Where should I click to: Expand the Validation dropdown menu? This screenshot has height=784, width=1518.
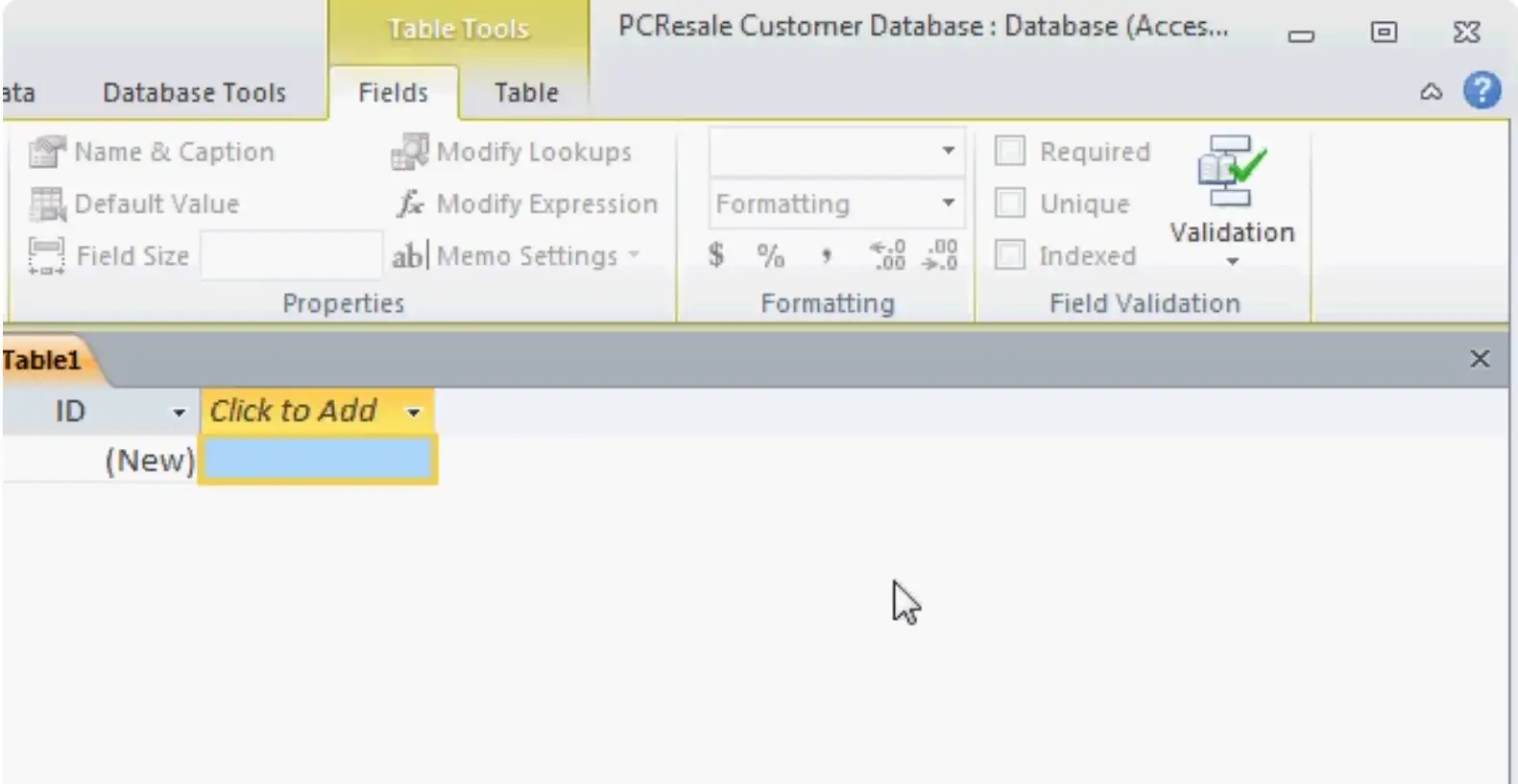click(1232, 261)
